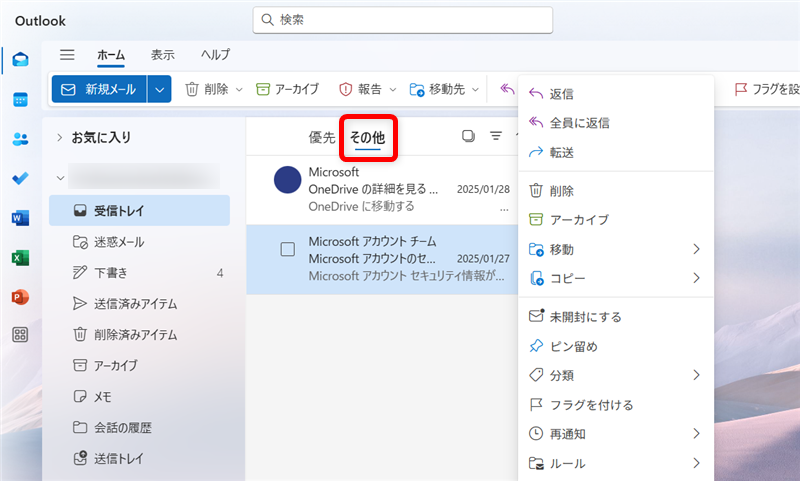Viewport: 800px width, 481px height.
Task: Click the アーカイブ button in the ribbon
Action: click(287, 89)
